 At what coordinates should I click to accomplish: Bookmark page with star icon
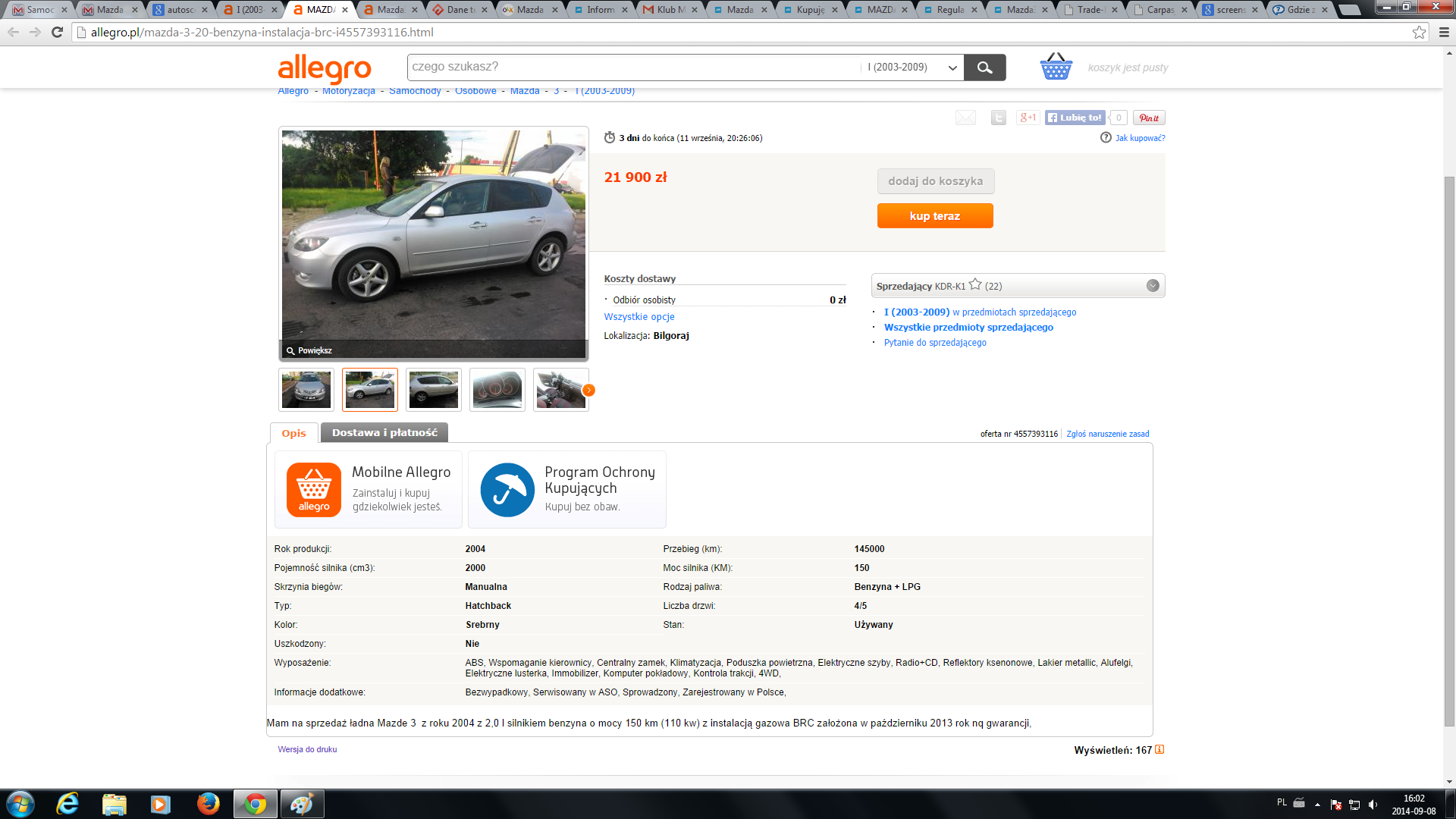coord(1419,32)
